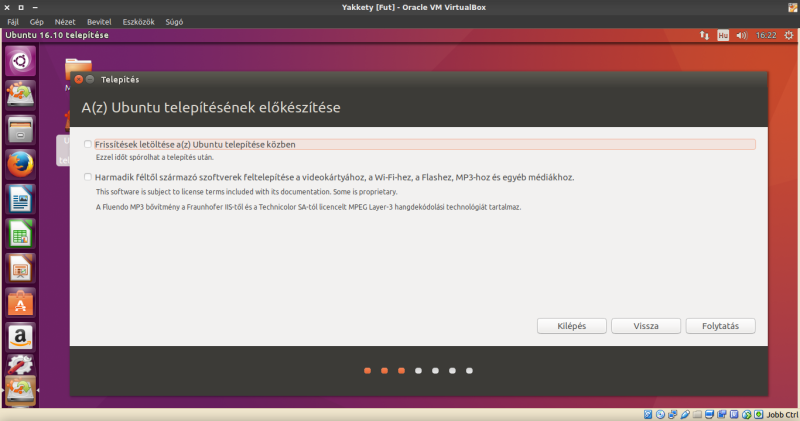
Task: Click the Ubuntu Dash search icon
Action: click(x=21, y=61)
